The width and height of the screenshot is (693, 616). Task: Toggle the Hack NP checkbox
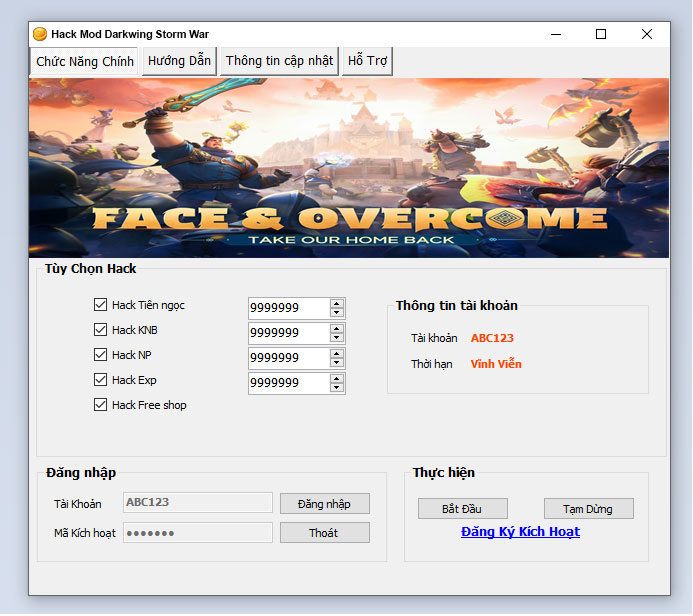pyautogui.click(x=100, y=355)
